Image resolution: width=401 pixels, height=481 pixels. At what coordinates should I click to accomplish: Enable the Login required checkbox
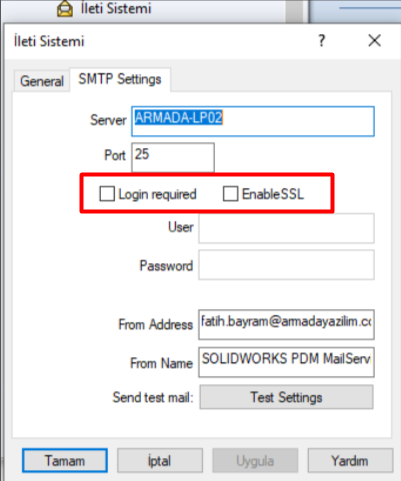tap(107, 194)
